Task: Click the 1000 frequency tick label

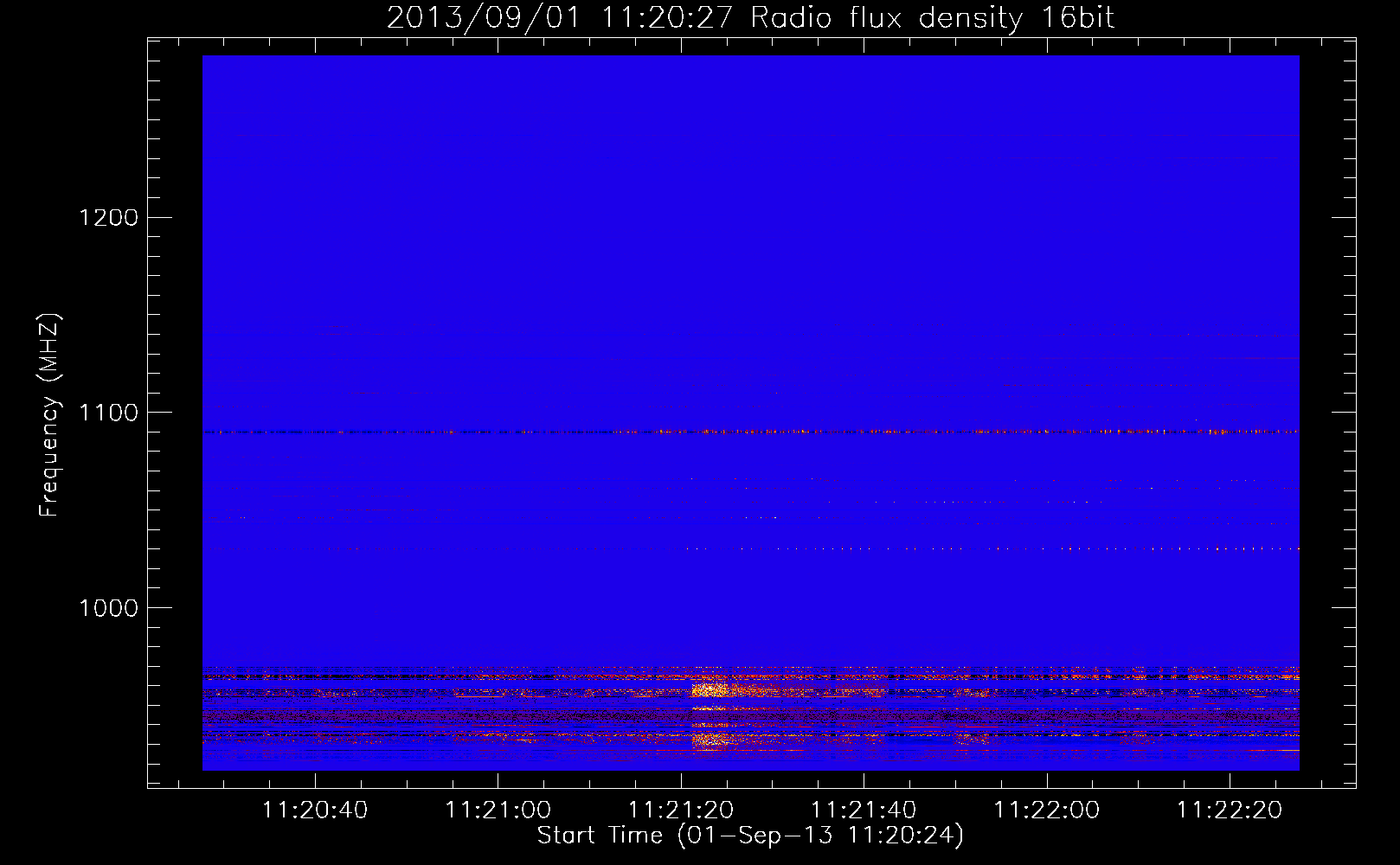Action: click(x=109, y=608)
